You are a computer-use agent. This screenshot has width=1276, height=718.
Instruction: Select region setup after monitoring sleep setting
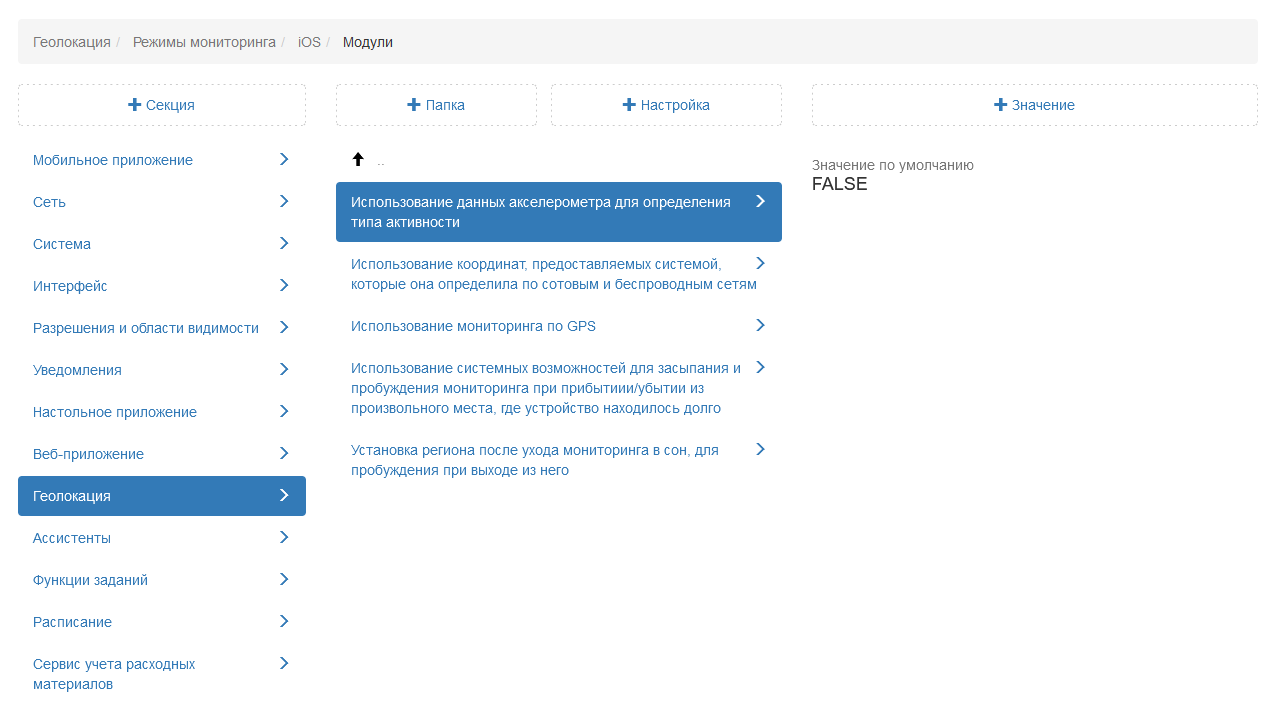(x=534, y=460)
